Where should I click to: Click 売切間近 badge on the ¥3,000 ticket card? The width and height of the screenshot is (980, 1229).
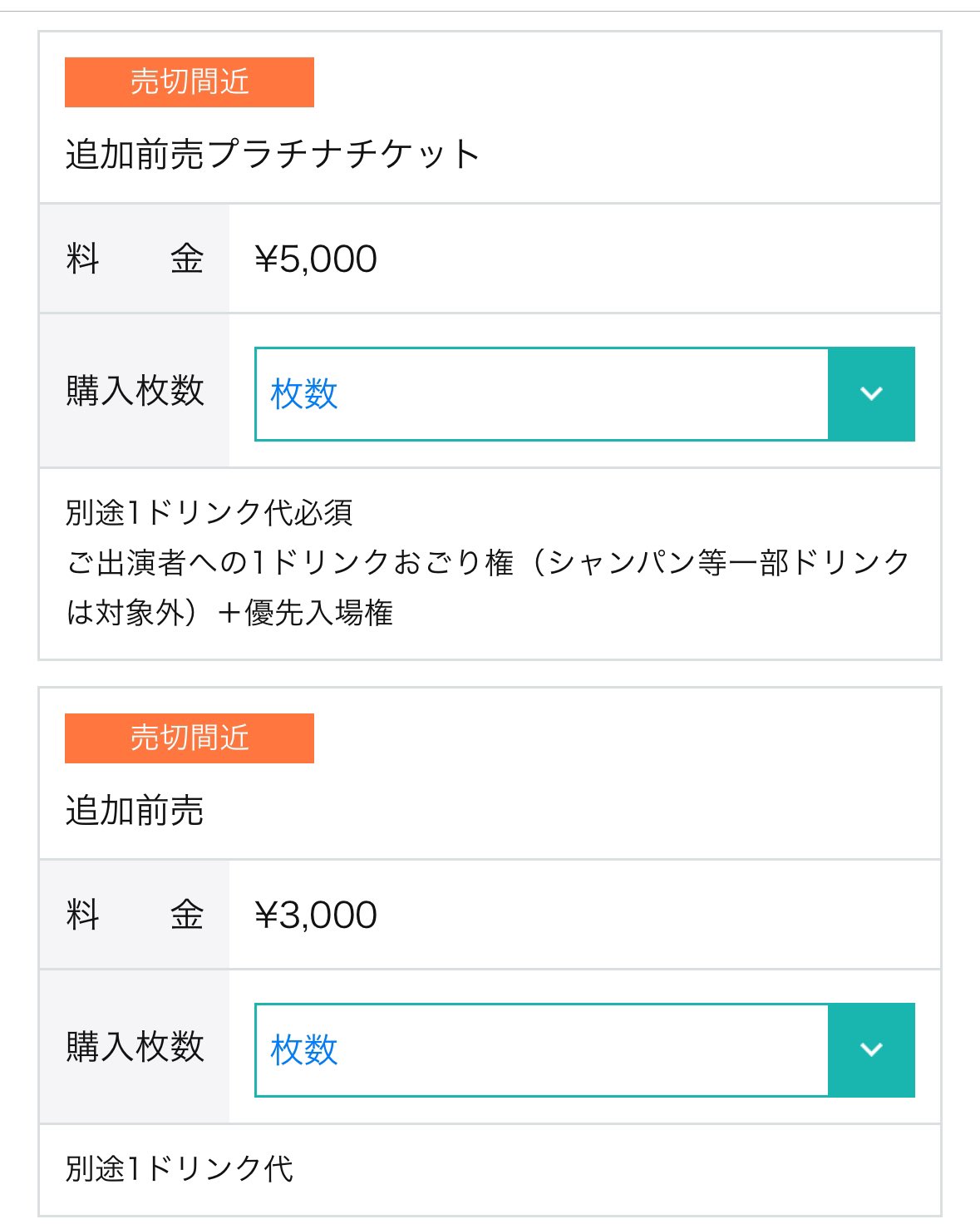coord(190,738)
